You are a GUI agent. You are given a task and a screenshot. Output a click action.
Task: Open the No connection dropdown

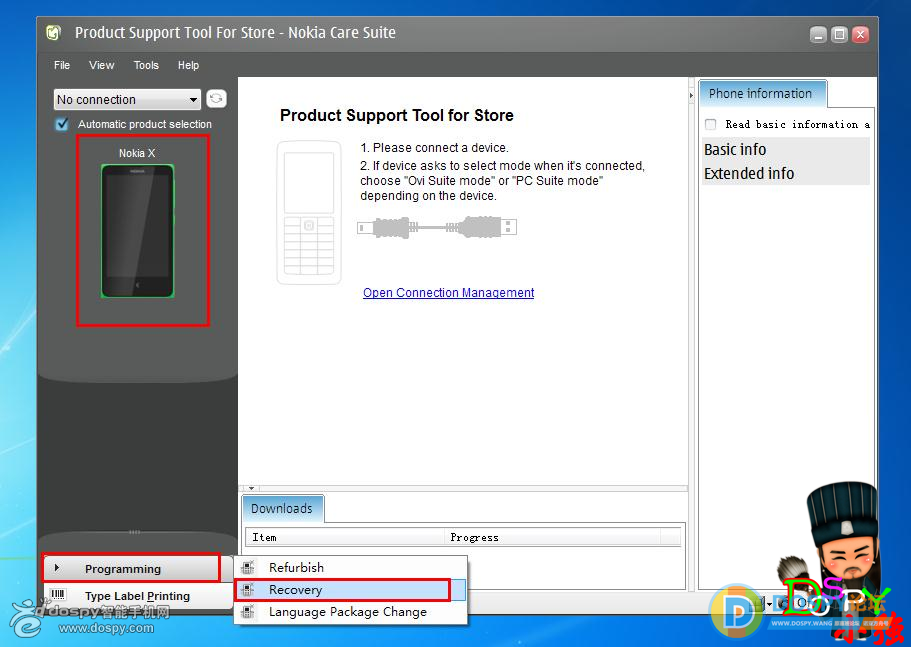click(127, 99)
